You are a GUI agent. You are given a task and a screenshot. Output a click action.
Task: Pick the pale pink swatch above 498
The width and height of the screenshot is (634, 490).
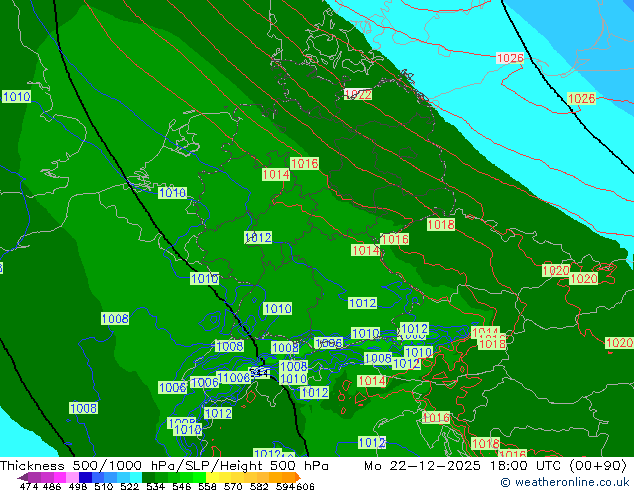click(72, 477)
